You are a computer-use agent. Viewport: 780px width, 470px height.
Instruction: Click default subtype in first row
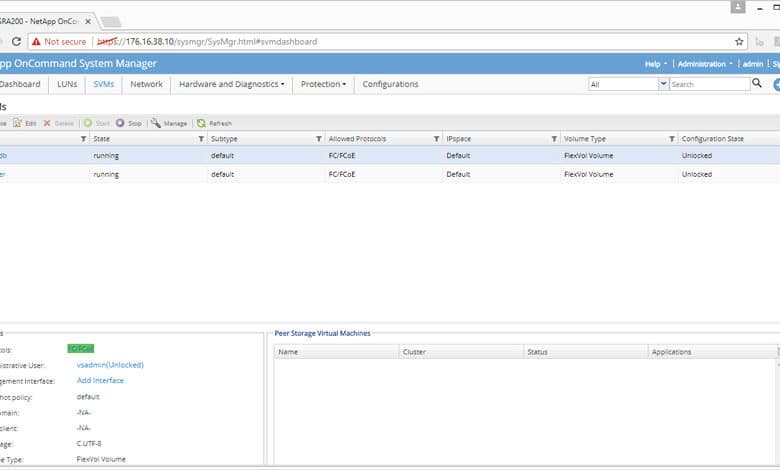[222, 156]
